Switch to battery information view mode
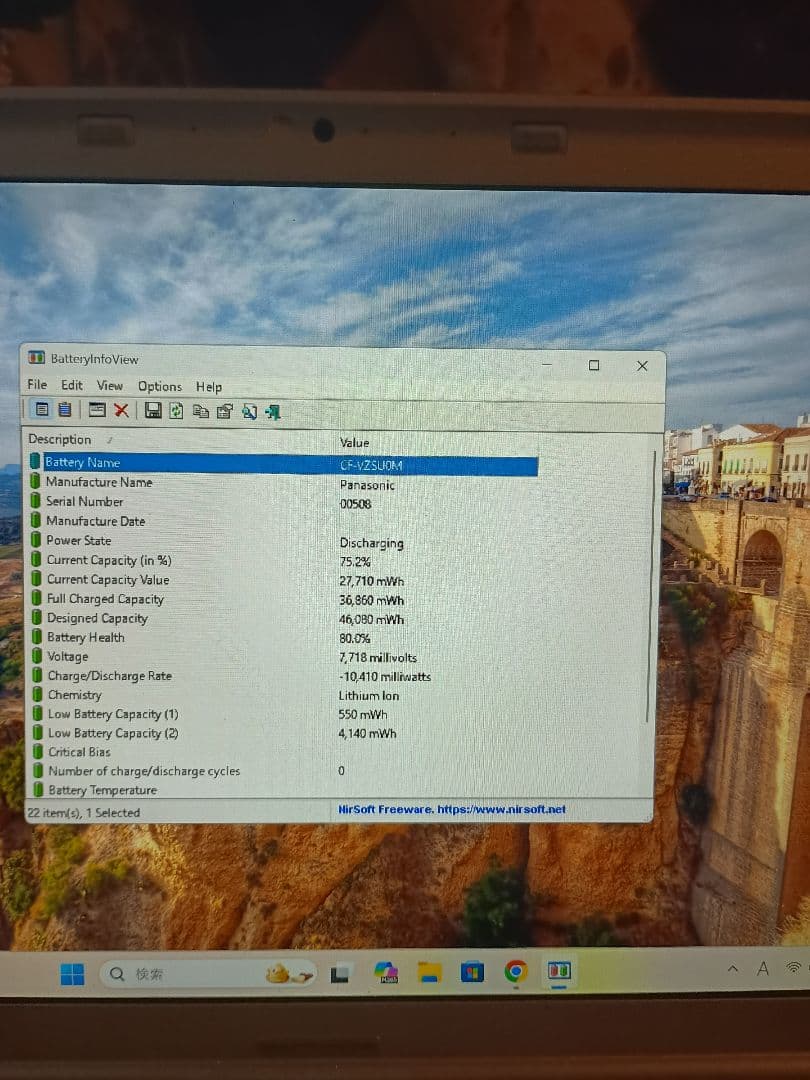 [42, 408]
